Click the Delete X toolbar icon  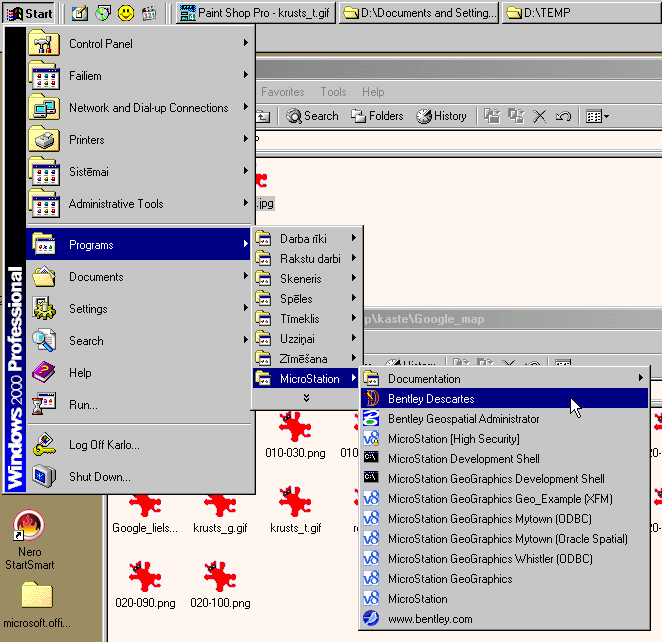pyautogui.click(x=539, y=116)
